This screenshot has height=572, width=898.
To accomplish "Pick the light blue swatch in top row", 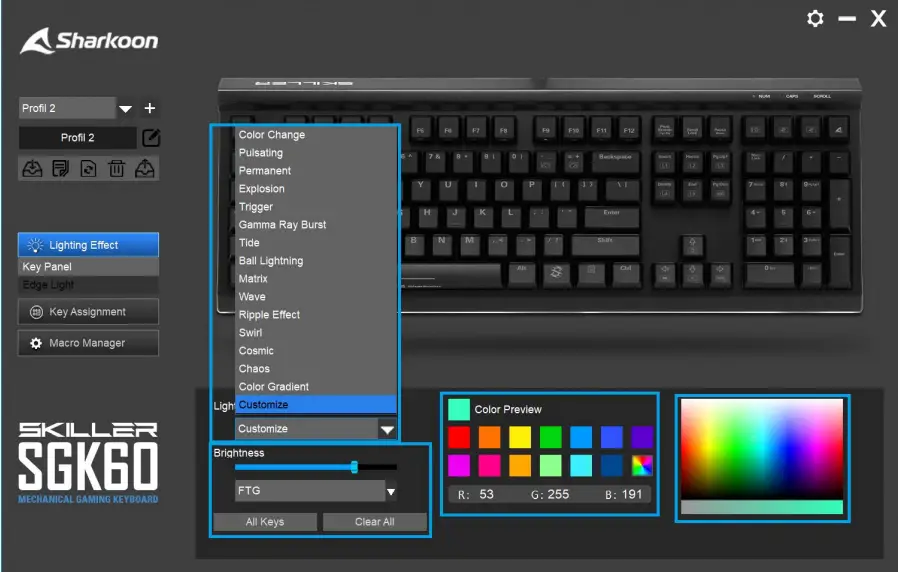I will (581, 437).
